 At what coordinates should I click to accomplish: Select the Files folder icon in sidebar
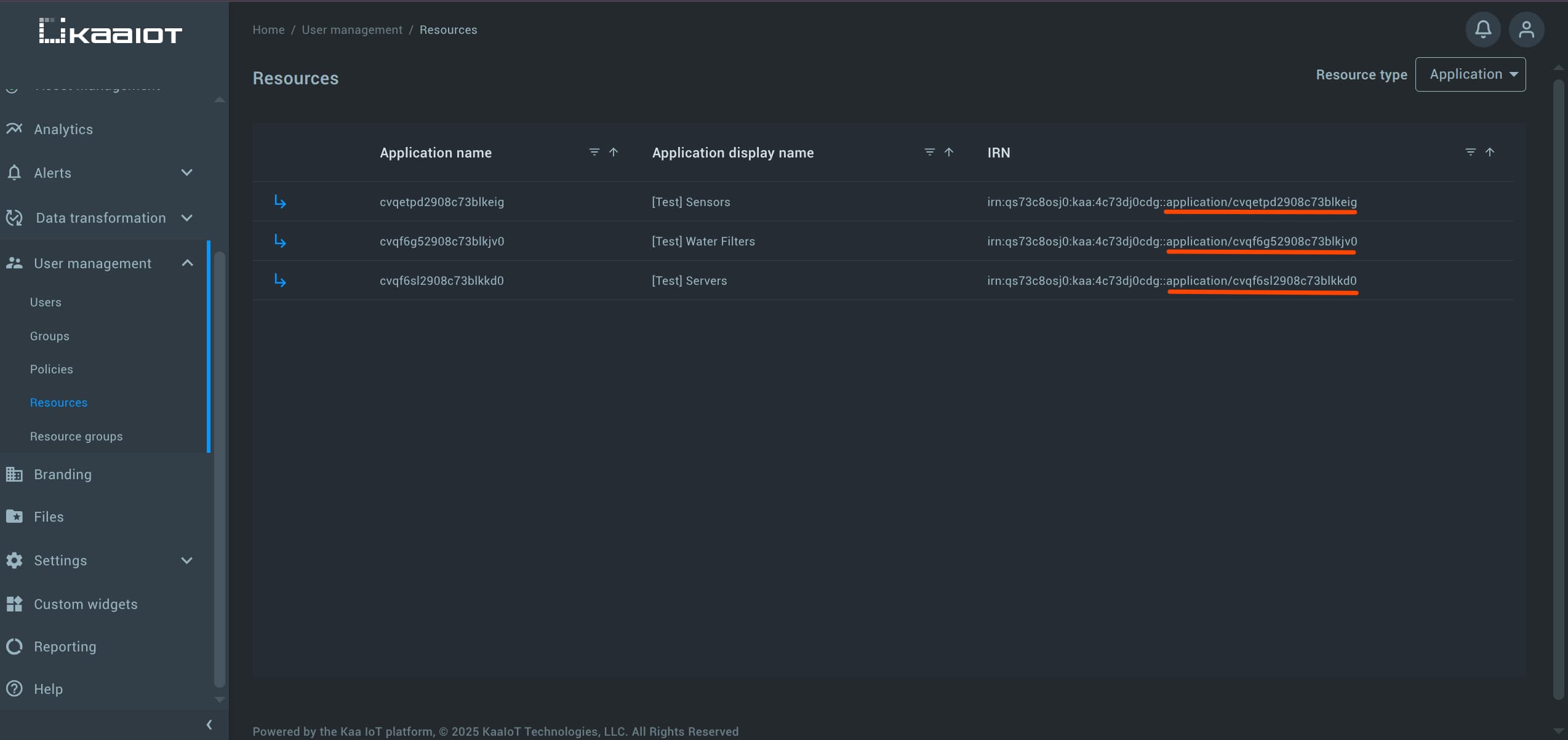(14, 516)
